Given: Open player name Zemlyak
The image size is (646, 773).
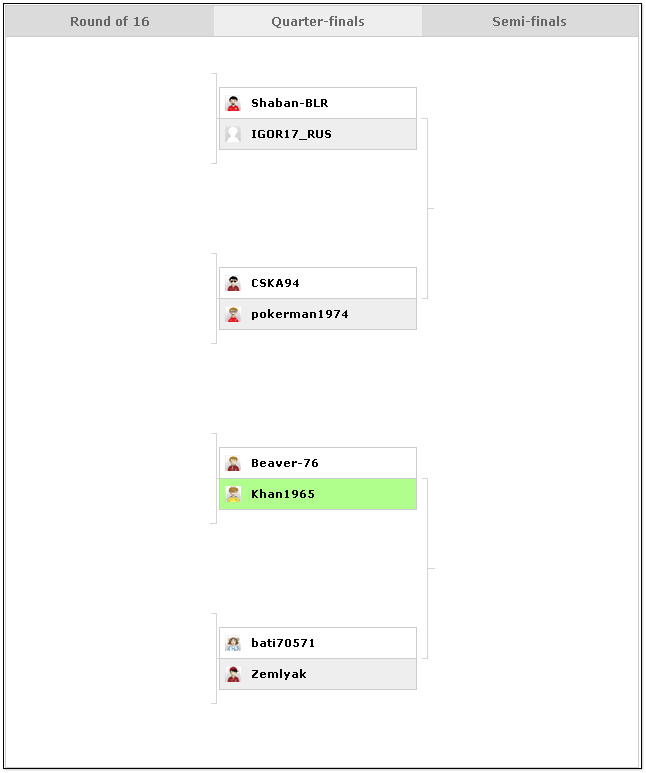Looking at the screenshot, I should [279, 674].
